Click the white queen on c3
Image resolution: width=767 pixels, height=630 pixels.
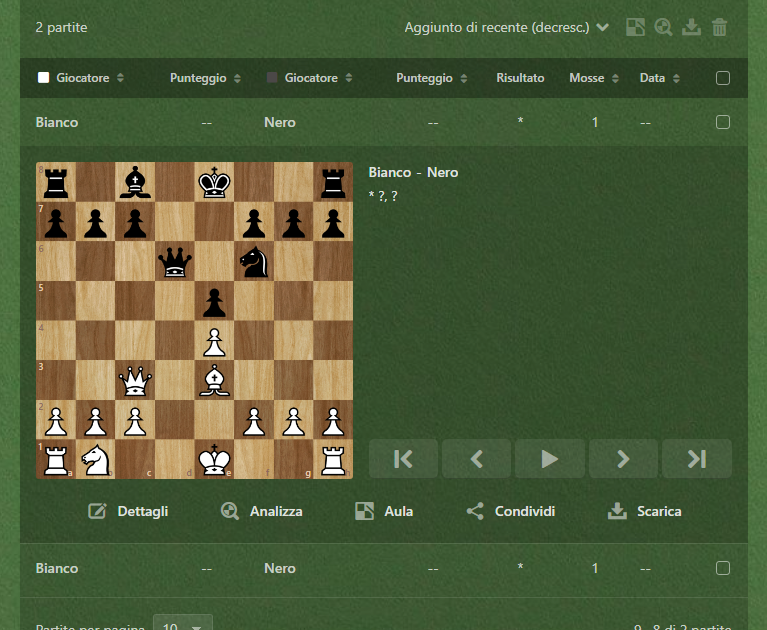coord(135,380)
